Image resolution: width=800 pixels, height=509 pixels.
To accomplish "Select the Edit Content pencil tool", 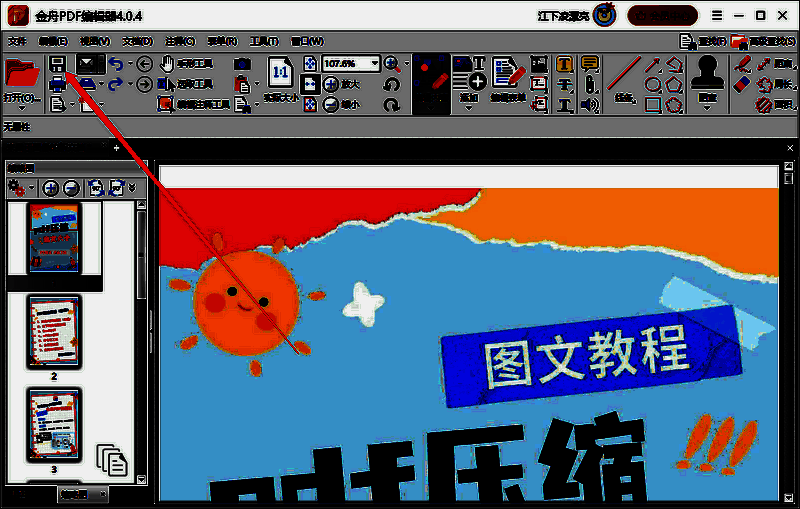I will (432, 84).
